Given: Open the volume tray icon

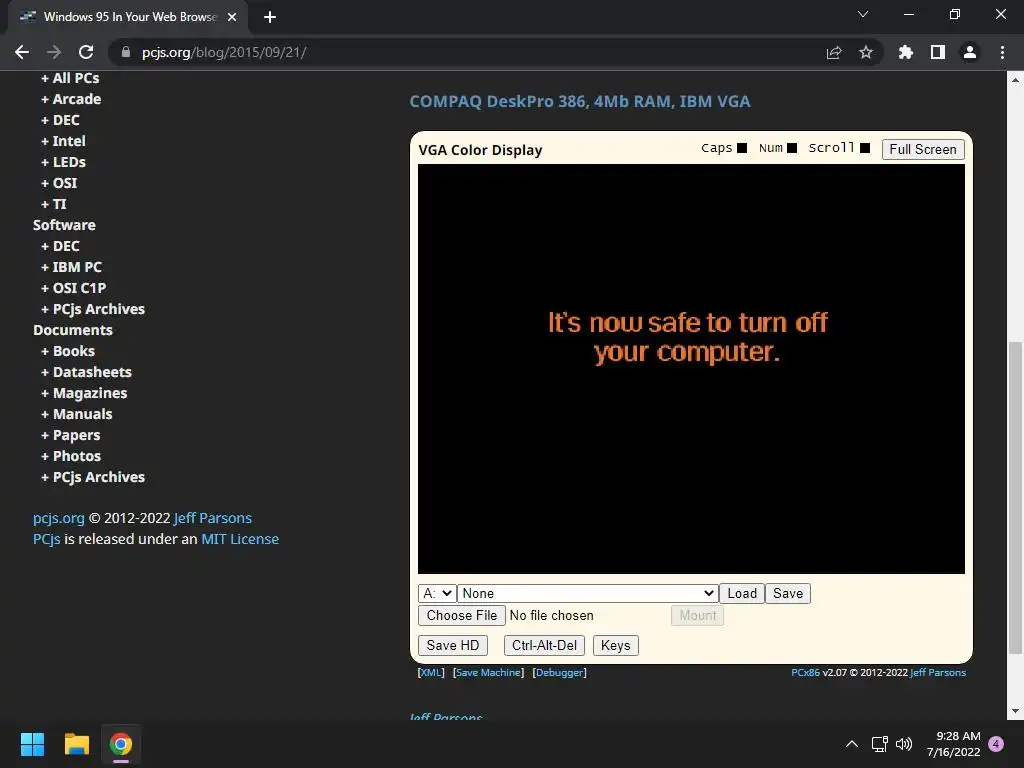Looking at the screenshot, I should [x=904, y=744].
